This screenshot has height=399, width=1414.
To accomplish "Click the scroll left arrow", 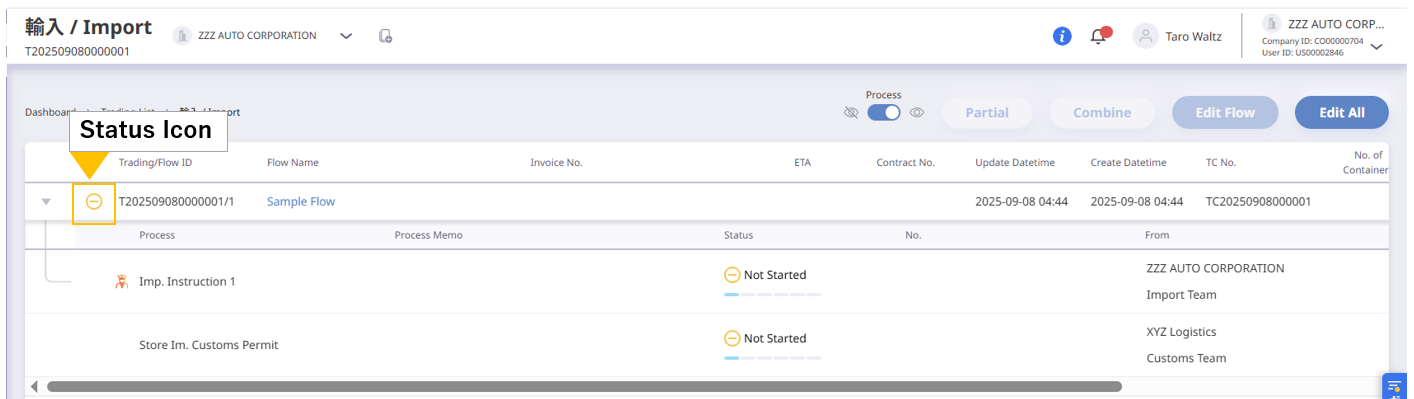I will point(35,386).
